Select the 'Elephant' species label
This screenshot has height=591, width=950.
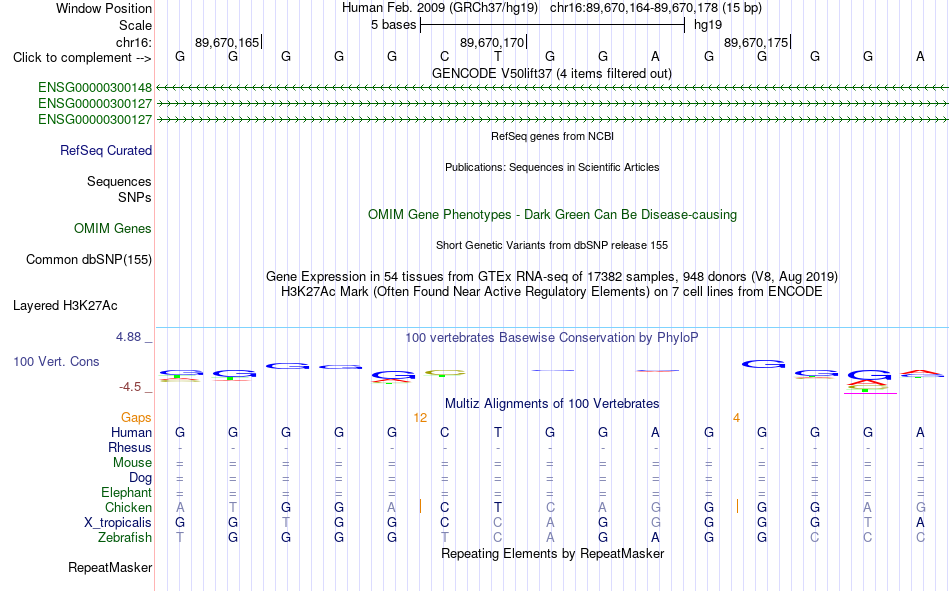(126, 493)
